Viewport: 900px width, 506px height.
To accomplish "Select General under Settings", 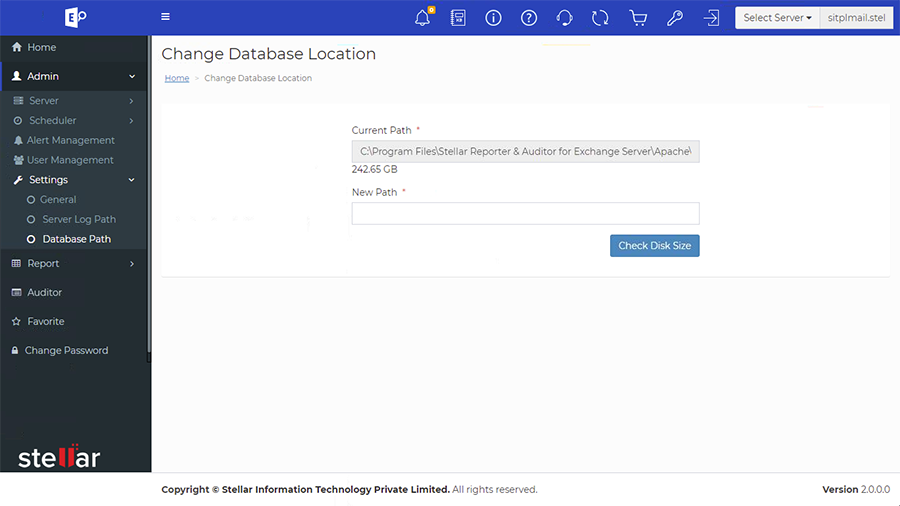I will [x=58, y=200].
